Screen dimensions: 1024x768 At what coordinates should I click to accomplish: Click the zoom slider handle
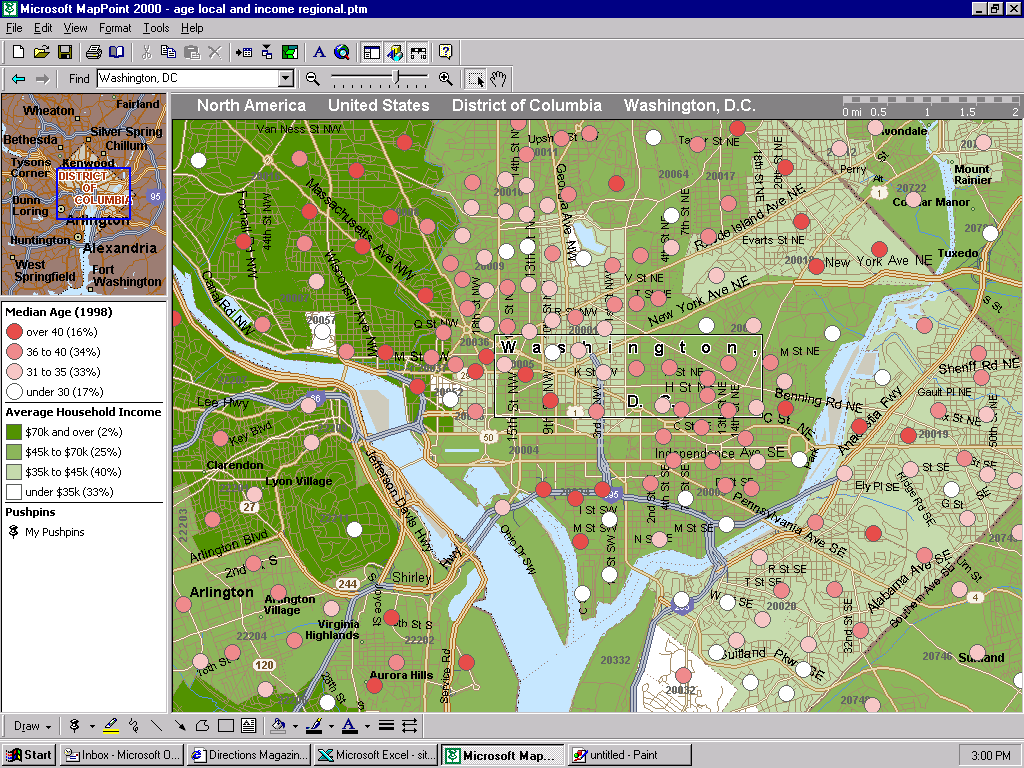point(397,77)
